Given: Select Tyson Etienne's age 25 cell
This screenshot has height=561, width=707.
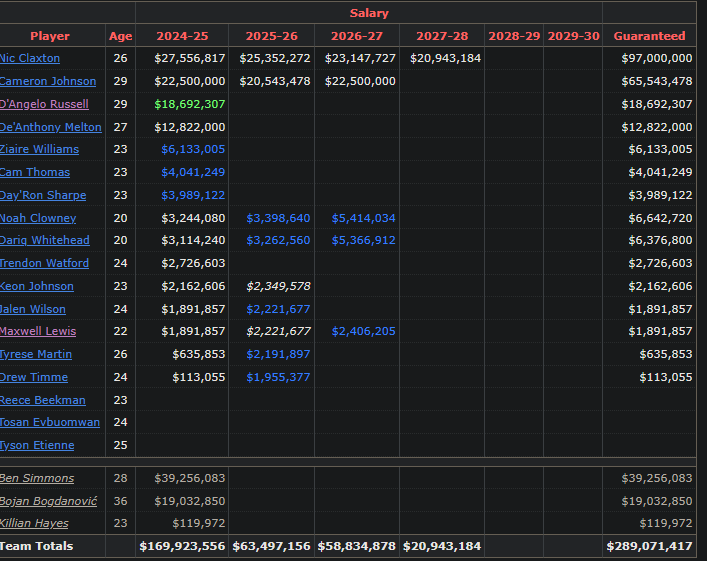Looking at the screenshot, I should (x=120, y=446).
